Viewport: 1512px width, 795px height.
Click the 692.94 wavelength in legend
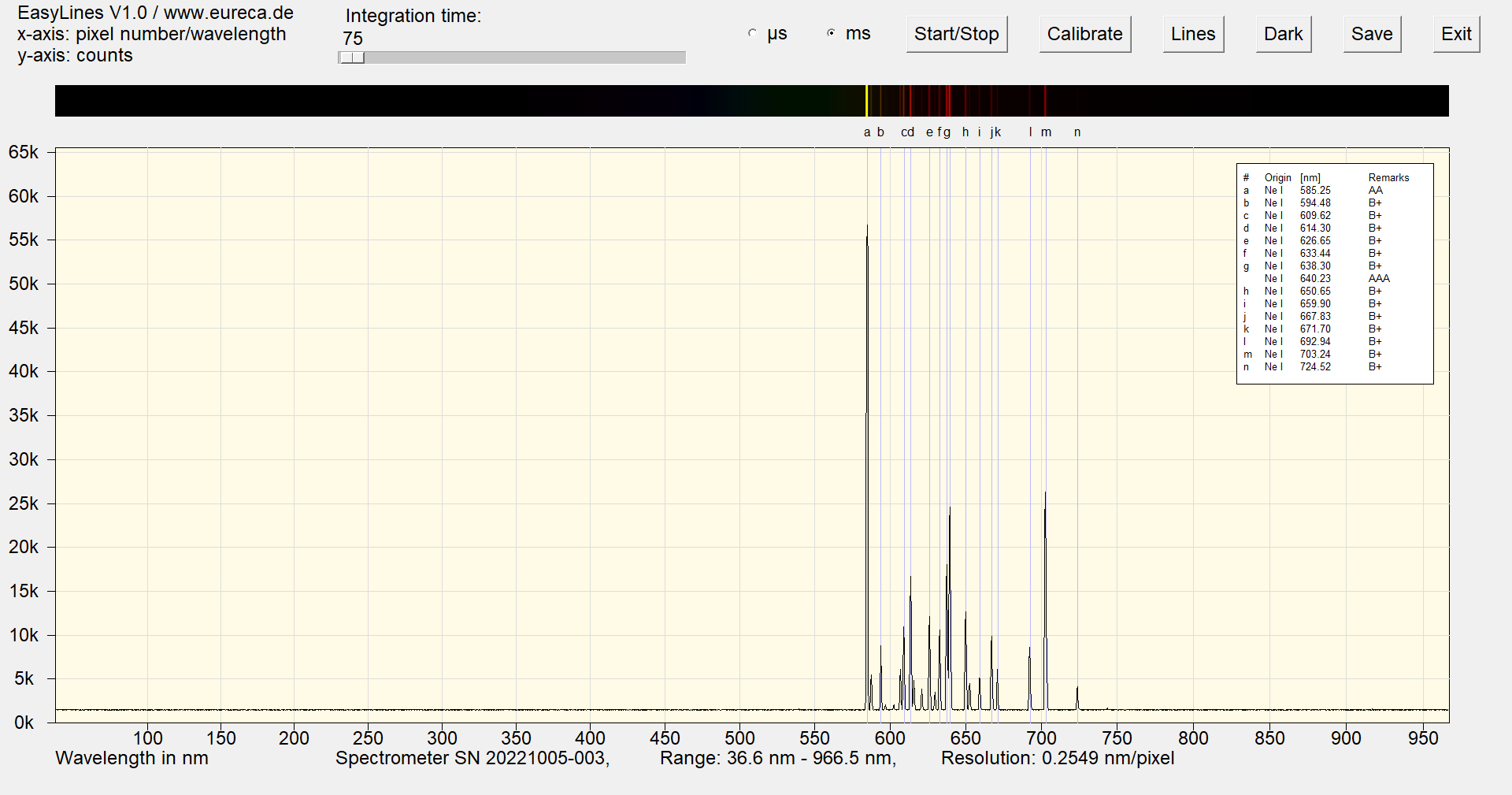pyautogui.click(x=1315, y=342)
